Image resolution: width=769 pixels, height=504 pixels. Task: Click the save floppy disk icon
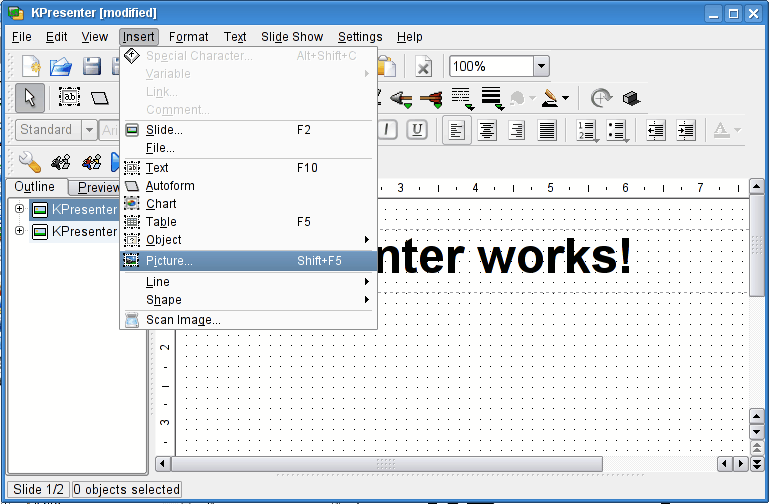(92, 66)
